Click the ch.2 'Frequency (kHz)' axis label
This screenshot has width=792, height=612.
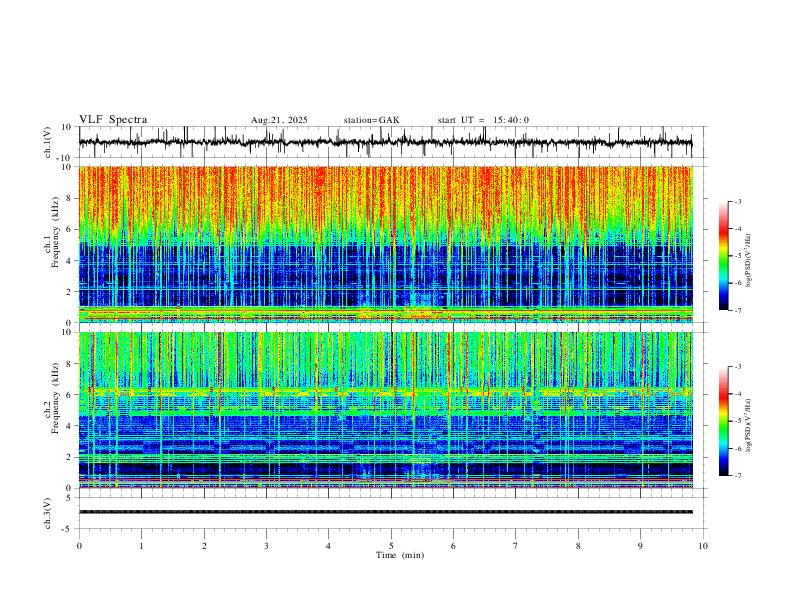pyautogui.click(x=56, y=397)
